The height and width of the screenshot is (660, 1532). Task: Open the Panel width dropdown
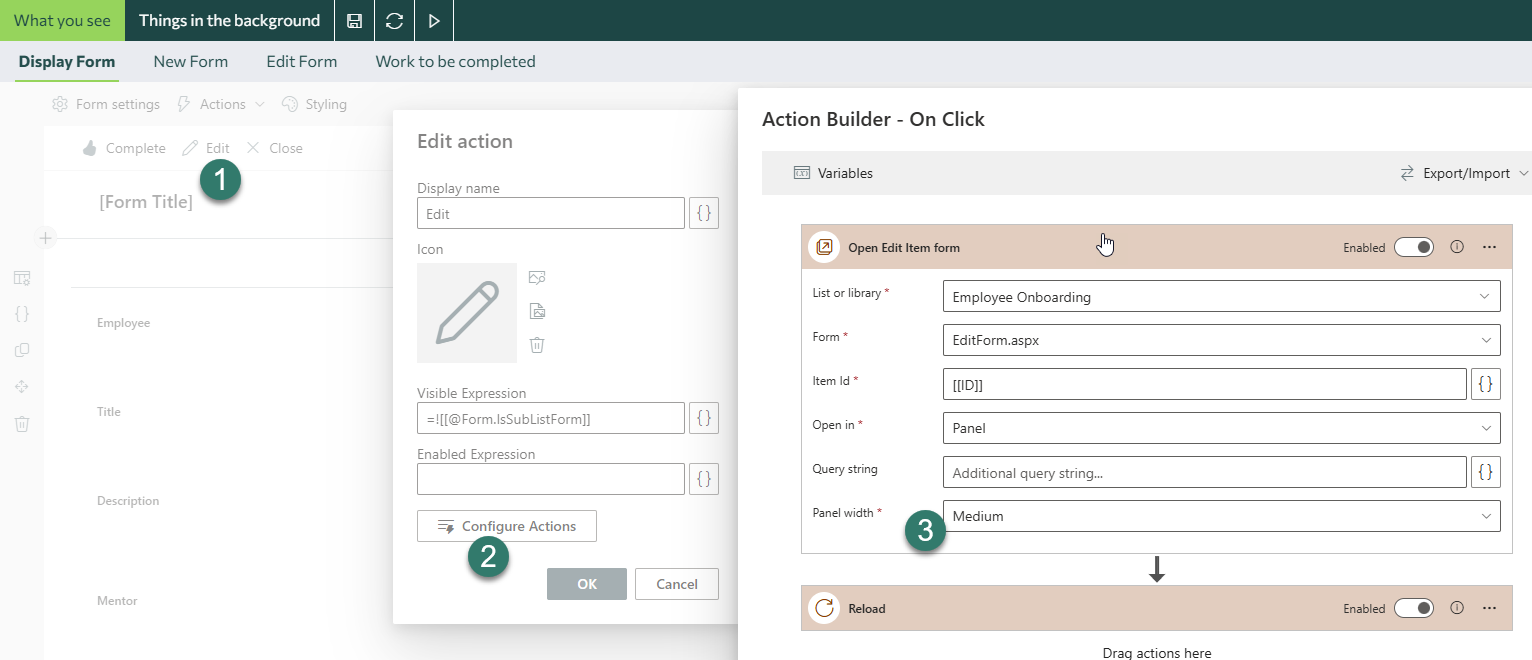coord(1221,516)
